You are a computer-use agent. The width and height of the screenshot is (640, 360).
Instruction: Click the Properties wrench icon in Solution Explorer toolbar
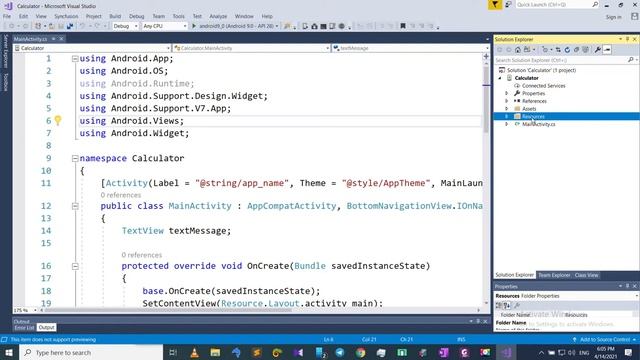click(x=598, y=50)
